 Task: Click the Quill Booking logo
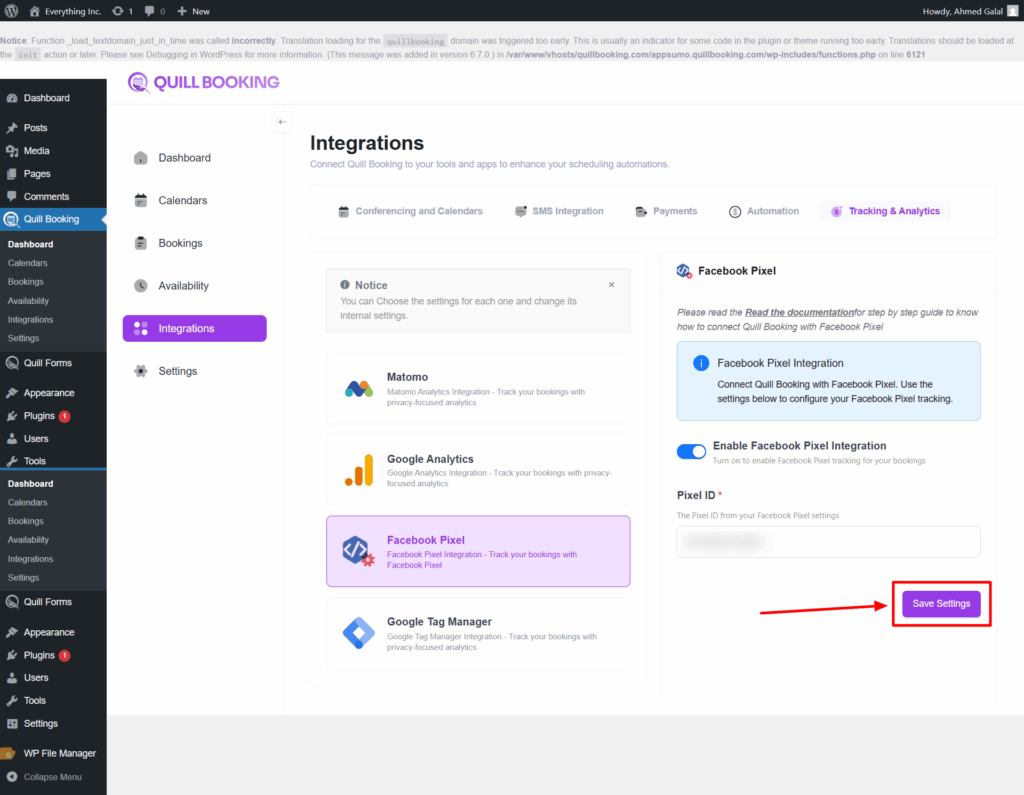coord(203,82)
